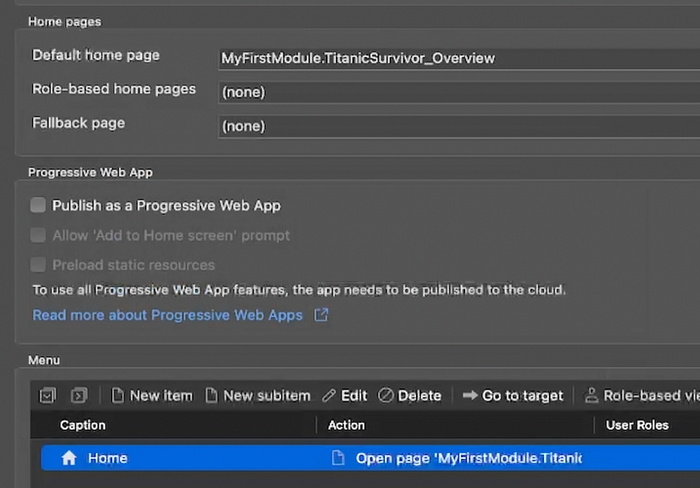700x488 pixels.
Task: Click the collapse all icon in Menu toolbar
Action: coord(79,395)
